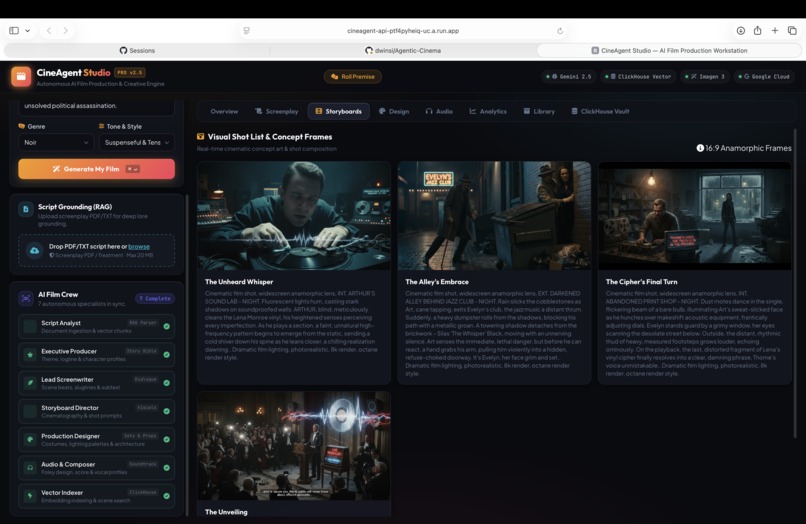Click The Cipher's Final Turn title text
The height and width of the screenshot is (524, 806).
coord(642,282)
